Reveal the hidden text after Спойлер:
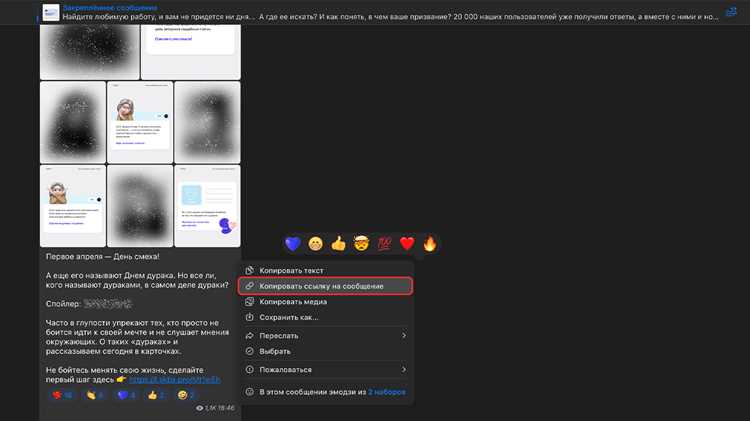Viewport: 750px width, 421px height. click(x=108, y=303)
